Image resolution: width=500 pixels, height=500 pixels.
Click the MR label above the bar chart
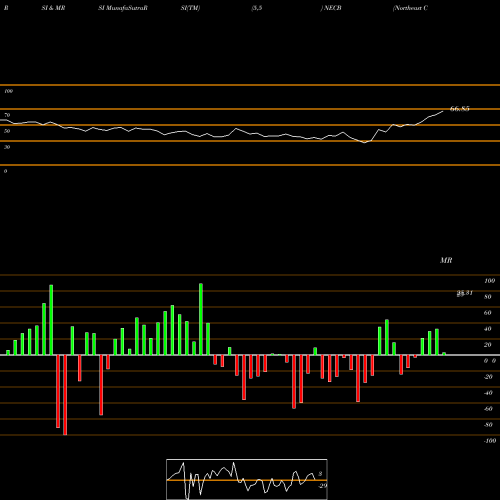[x=446, y=260]
